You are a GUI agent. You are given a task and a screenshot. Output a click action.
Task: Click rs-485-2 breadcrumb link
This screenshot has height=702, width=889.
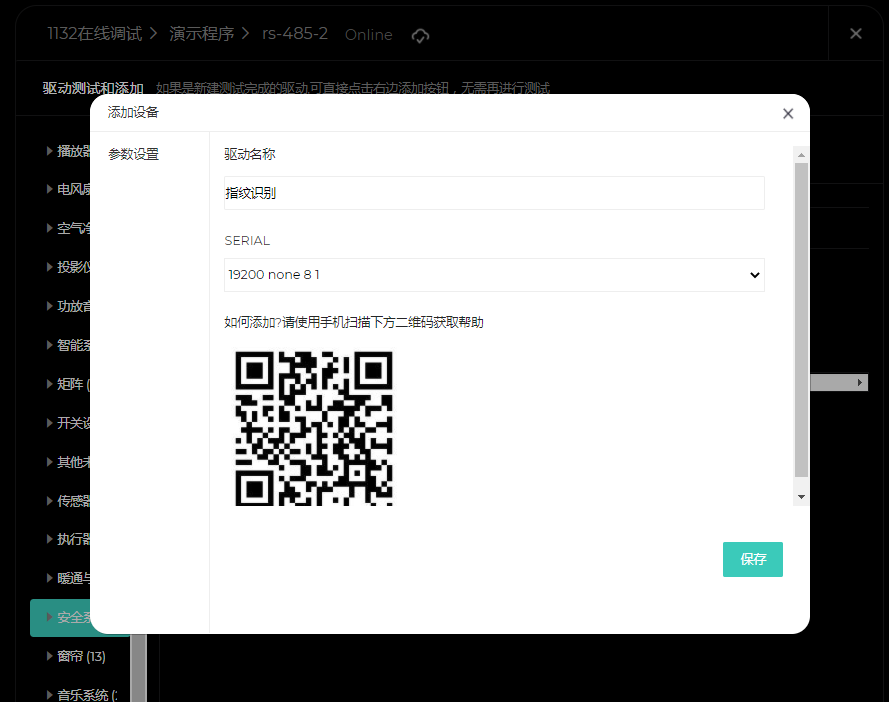pyautogui.click(x=295, y=34)
